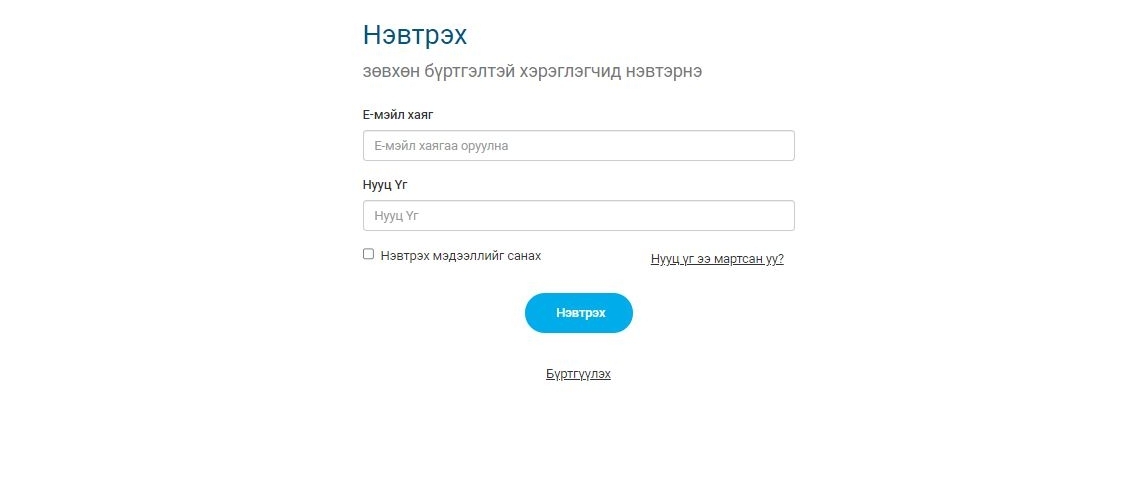Click the Нэвтрэх мэдээллийг санах label text
The height and width of the screenshot is (490, 1130).
pyautogui.click(x=461, y=256)
